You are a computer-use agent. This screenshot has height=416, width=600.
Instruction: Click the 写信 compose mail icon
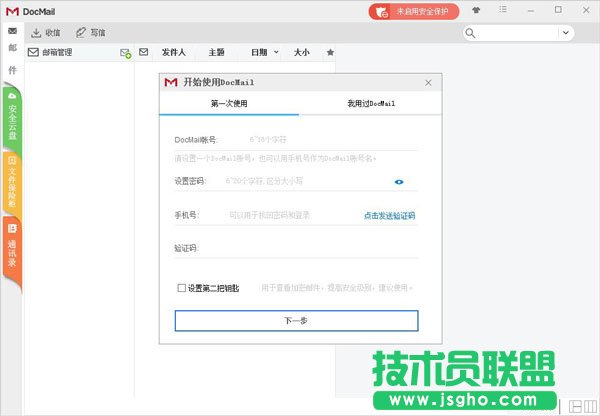click(81, 32)
